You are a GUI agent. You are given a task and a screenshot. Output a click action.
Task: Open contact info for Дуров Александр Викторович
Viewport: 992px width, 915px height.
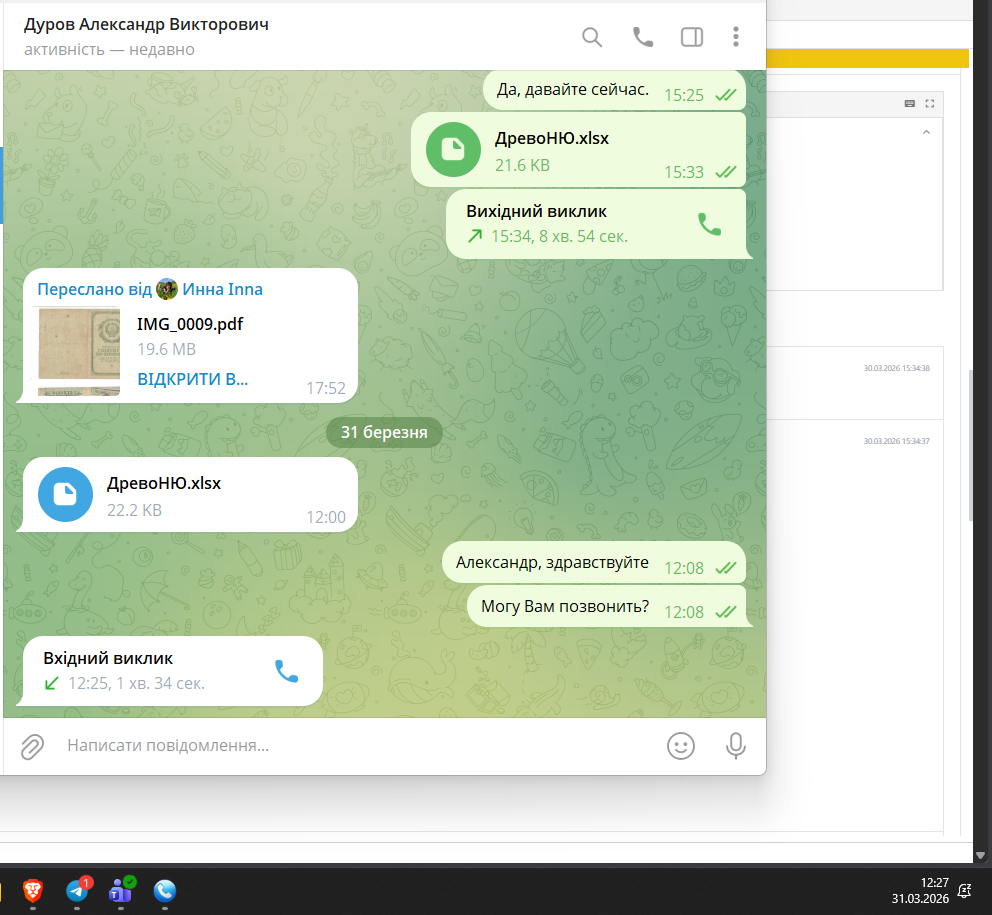coord(146,24)
